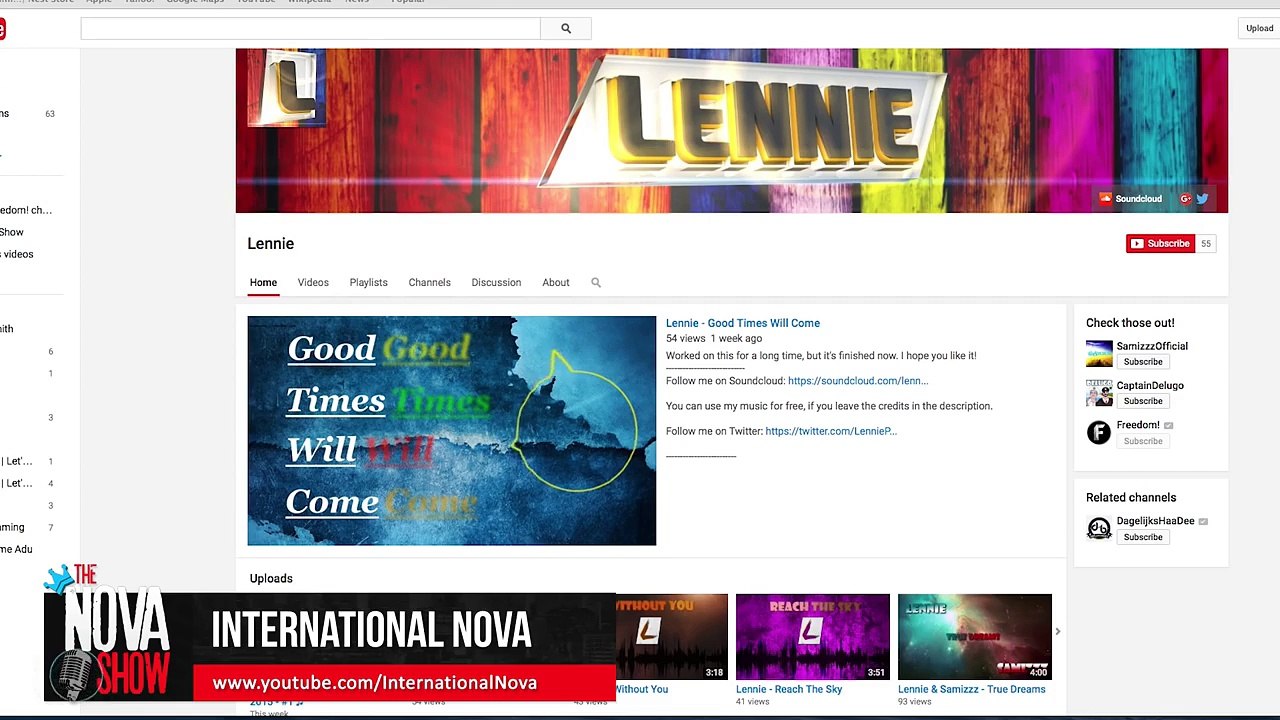Screen dimensions: 1280x720
Task: Open the 'Lennie - Good Times Will Come' title link
Action: [x=743, y=323]
